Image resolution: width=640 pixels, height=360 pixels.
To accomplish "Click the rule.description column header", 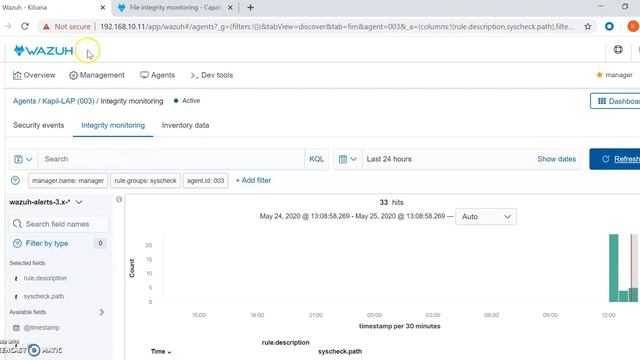I will (x=285, y=342).
